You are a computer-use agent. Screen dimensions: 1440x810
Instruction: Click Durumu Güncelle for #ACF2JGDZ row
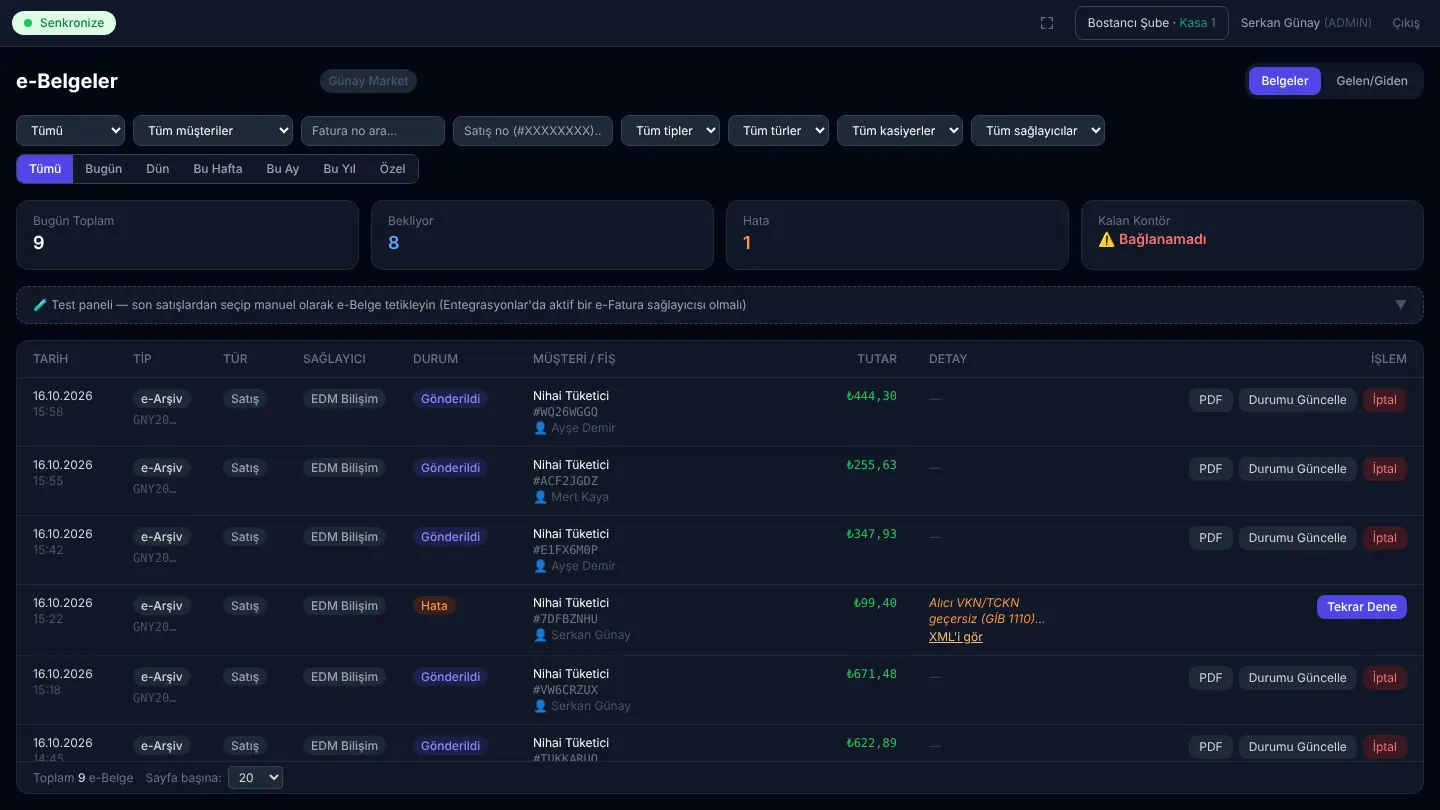[x=1298, y=469]
